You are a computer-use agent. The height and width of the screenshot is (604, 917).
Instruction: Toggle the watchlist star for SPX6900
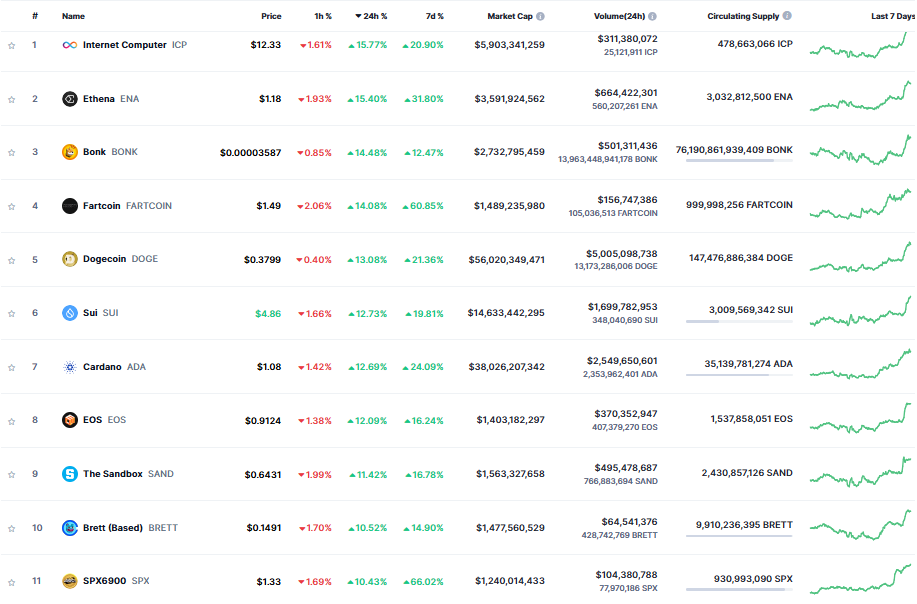(12, 582)
